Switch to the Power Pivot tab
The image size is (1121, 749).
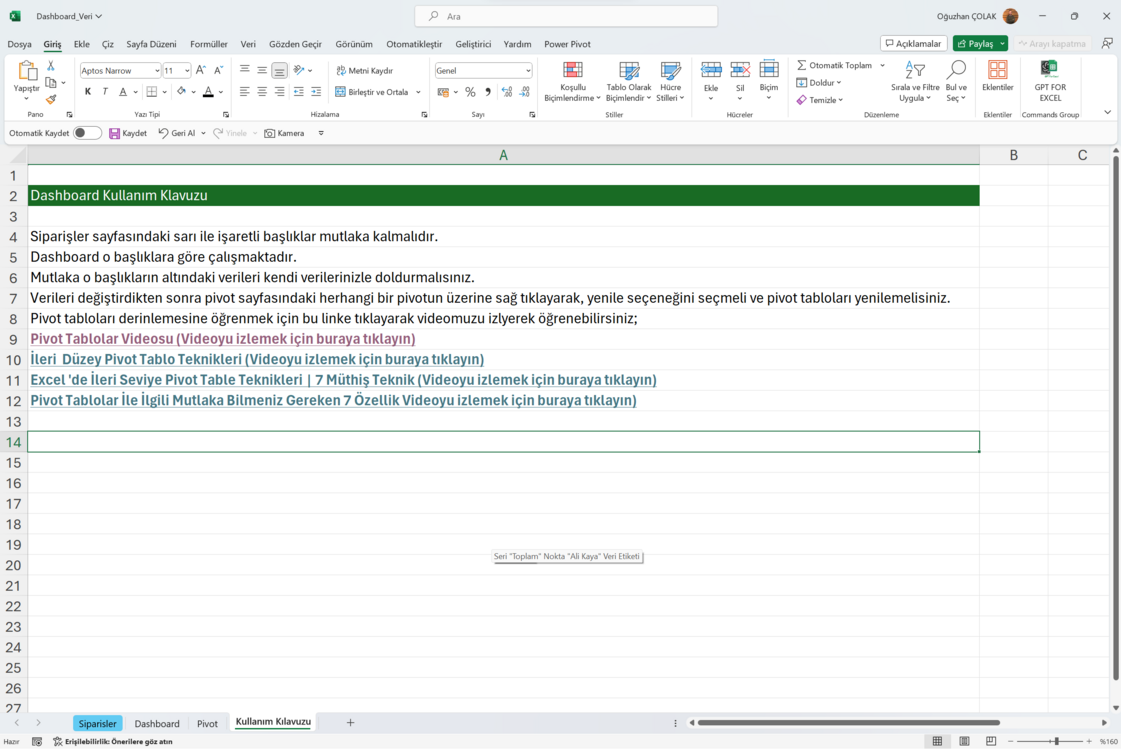point(567,44)
